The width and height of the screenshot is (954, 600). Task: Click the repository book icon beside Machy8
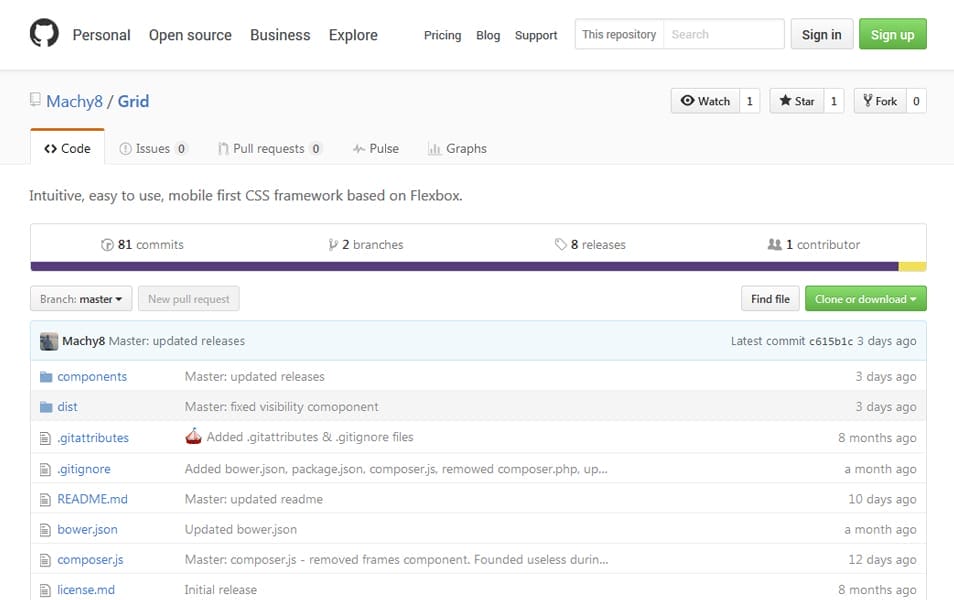tap(35, 99)
